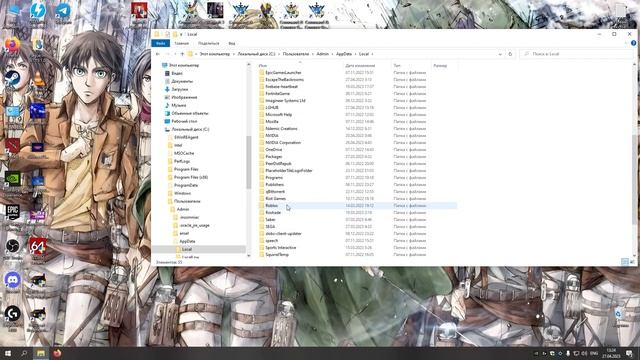Viewport: 640px width, 360px height.
Task: Expand the address bar history dropdown
Action: pos(500,54)
